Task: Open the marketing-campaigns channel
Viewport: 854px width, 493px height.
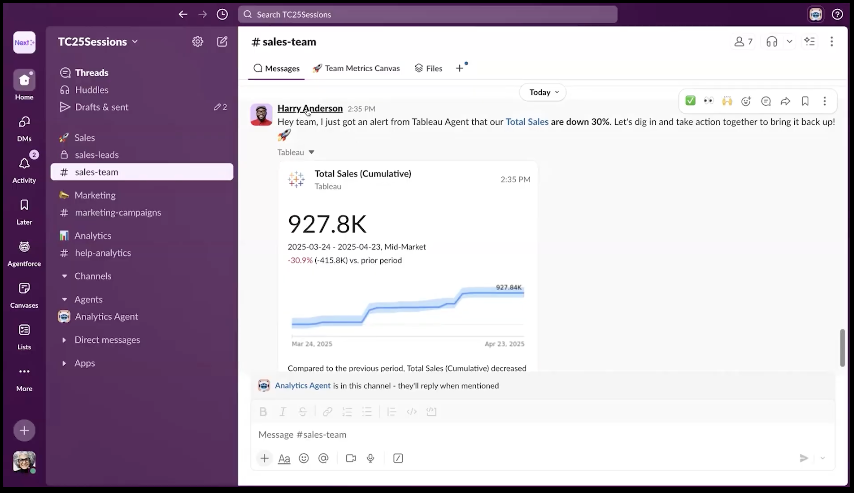Action: click(142, 212)
